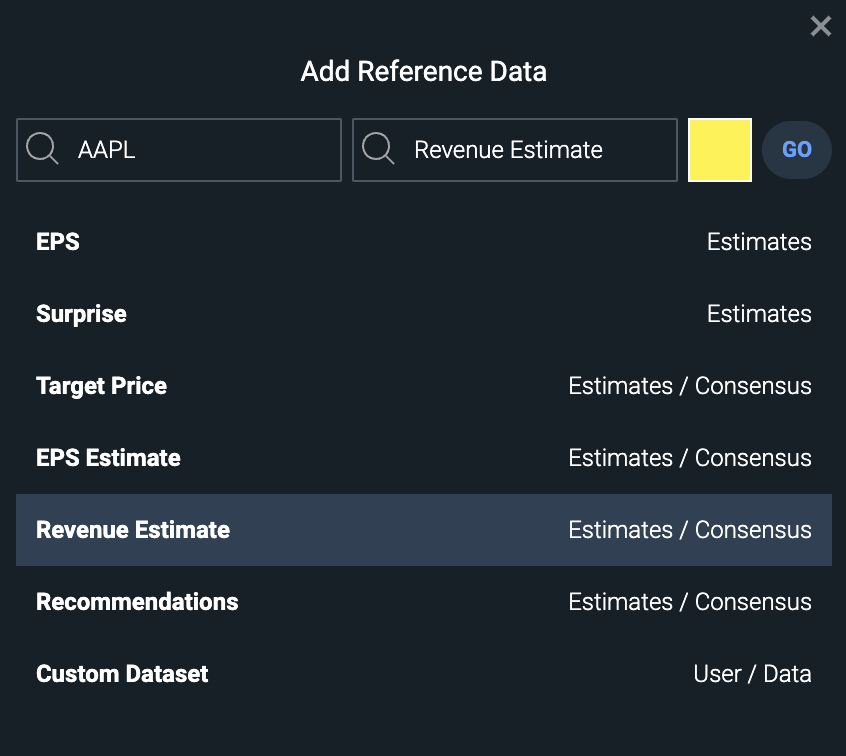Image resolution: width=846 pixels, height=756 pixels.
Task: Select the highlighted Revenue Estimate row
Action: 133,529
